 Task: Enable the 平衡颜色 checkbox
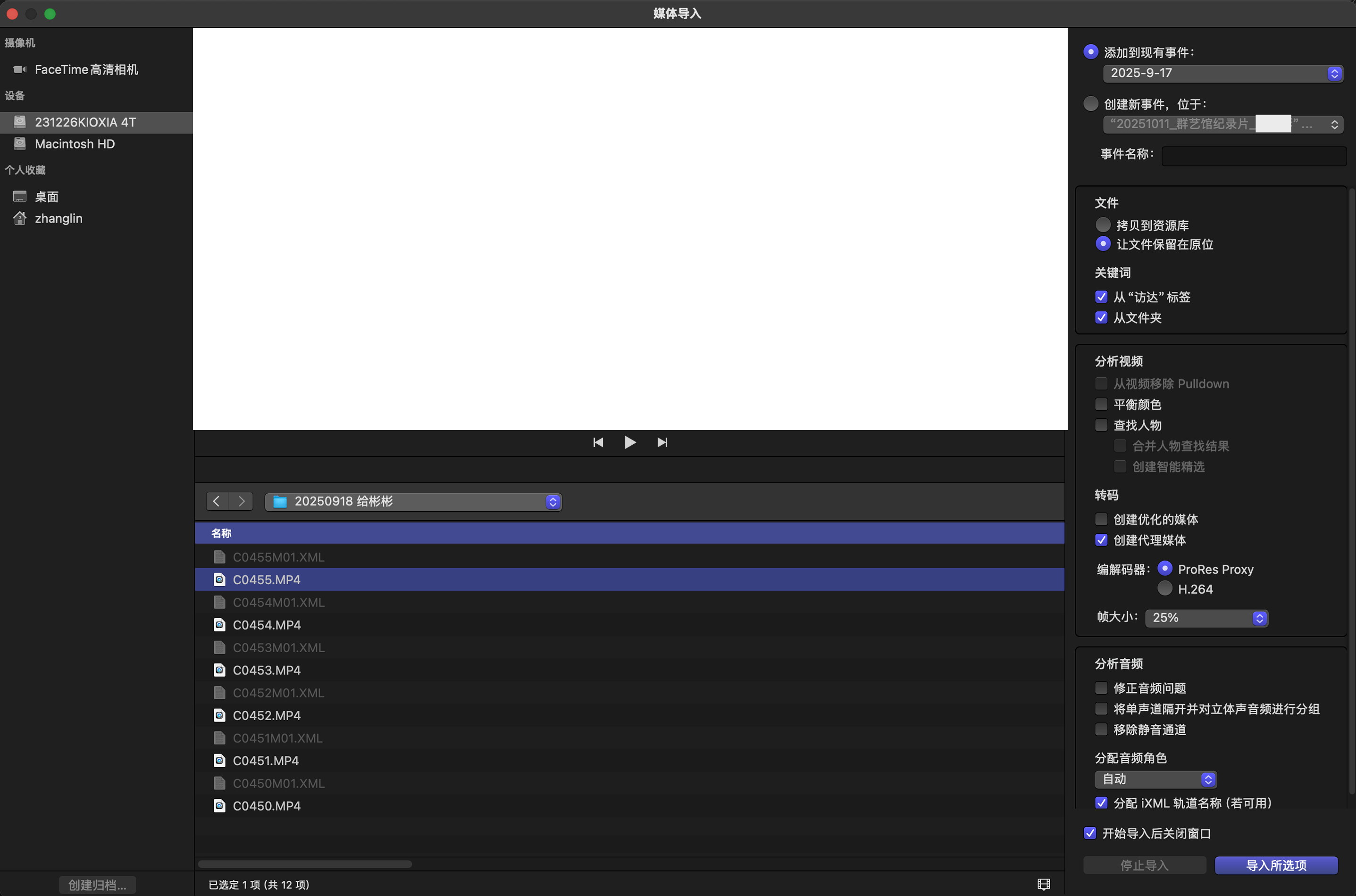1101,405
